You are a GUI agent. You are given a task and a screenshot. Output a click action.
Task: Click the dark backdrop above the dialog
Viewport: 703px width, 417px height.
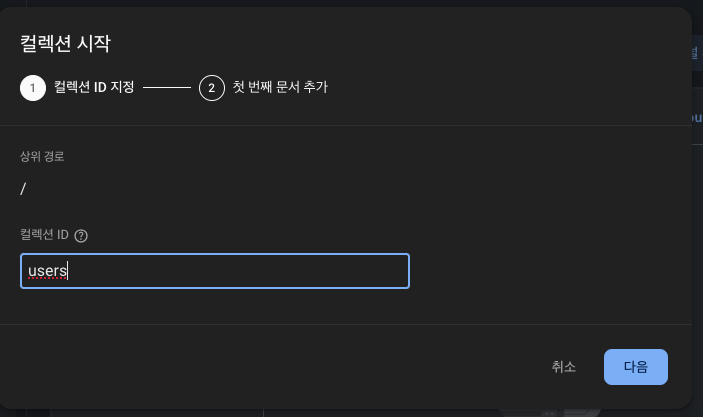[352, 3]
